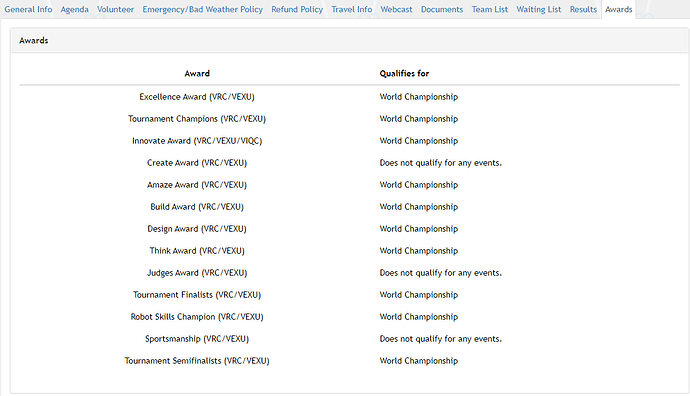Click World Championship for Tournament Finalists
690x396 pixels.
click(x=419, y=295)
